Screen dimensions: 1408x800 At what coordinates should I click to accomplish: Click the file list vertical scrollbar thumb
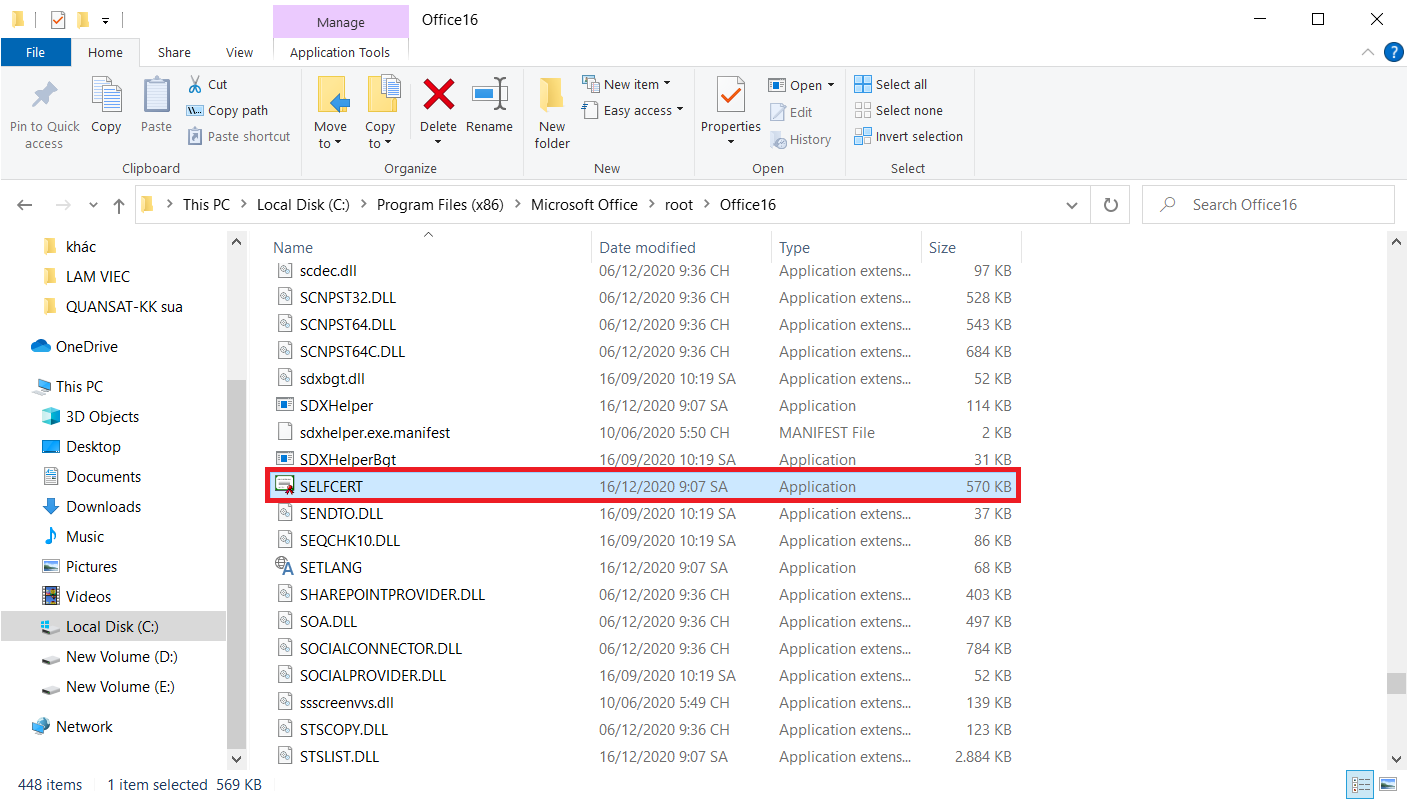coord(1396,683)
